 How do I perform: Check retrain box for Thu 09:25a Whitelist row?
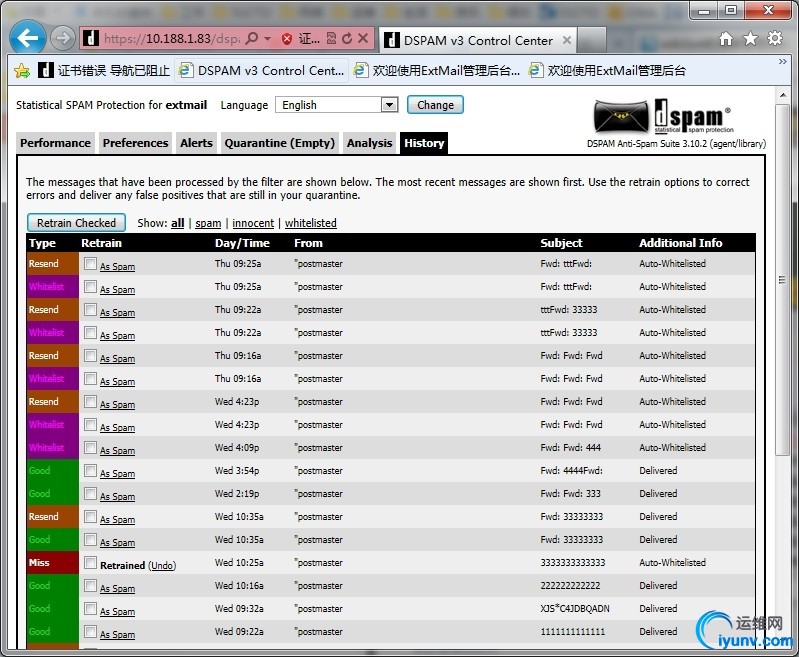90,286
